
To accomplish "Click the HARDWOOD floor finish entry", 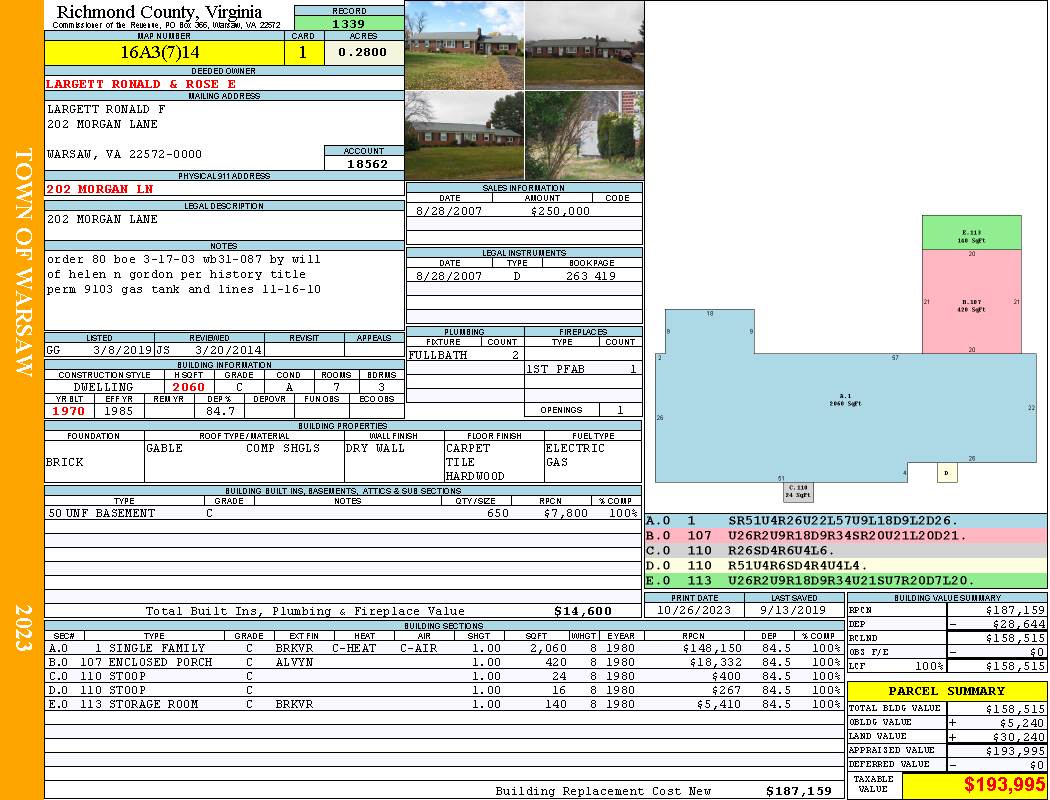I will 475,476.
